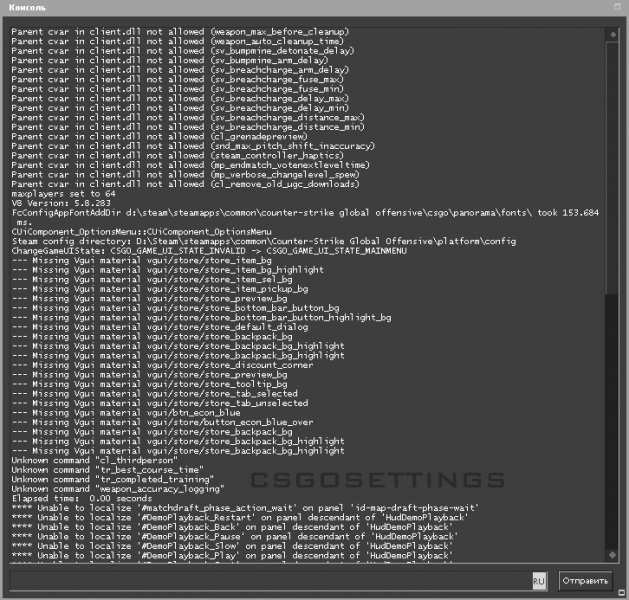The width and height of the screenshot is (629, 600).
Task: Click the #DemoPlayback_Slow localize line
Action: click(232, 546)
